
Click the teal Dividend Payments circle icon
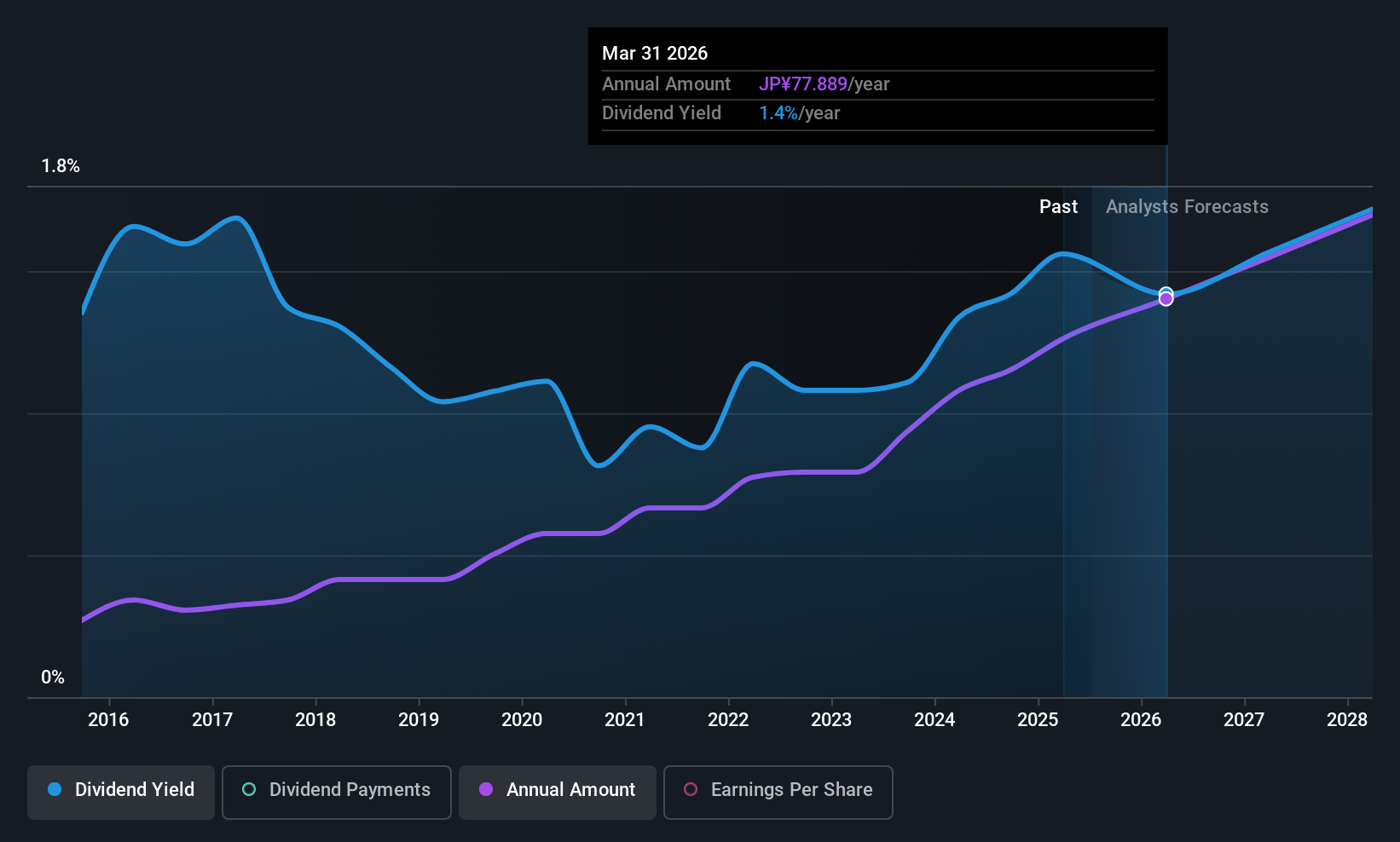point(249,789)
